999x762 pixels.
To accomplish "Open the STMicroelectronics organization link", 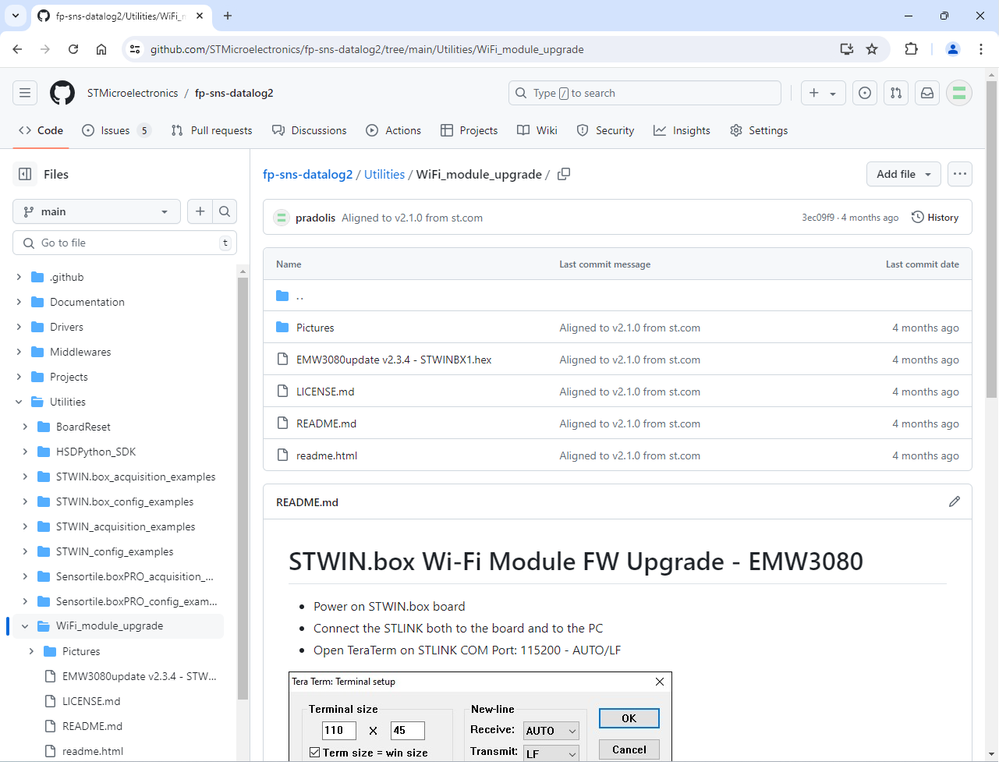I will pyautogui.click(x=133, y=93).
